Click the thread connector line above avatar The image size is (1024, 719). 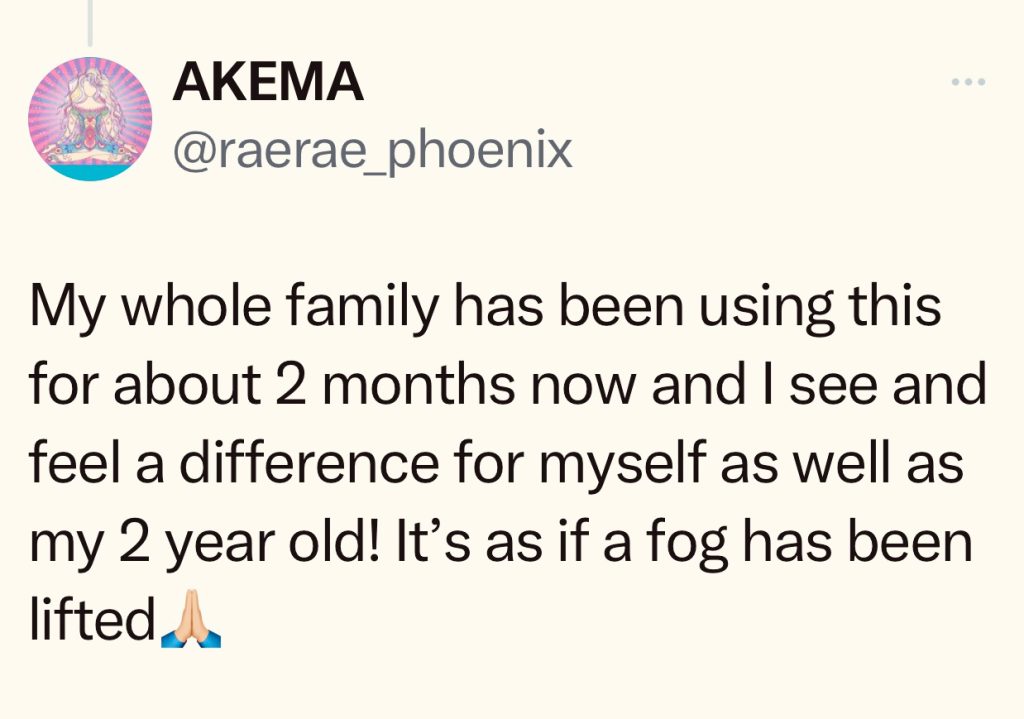pyautogui.click(x=90, y=22)
